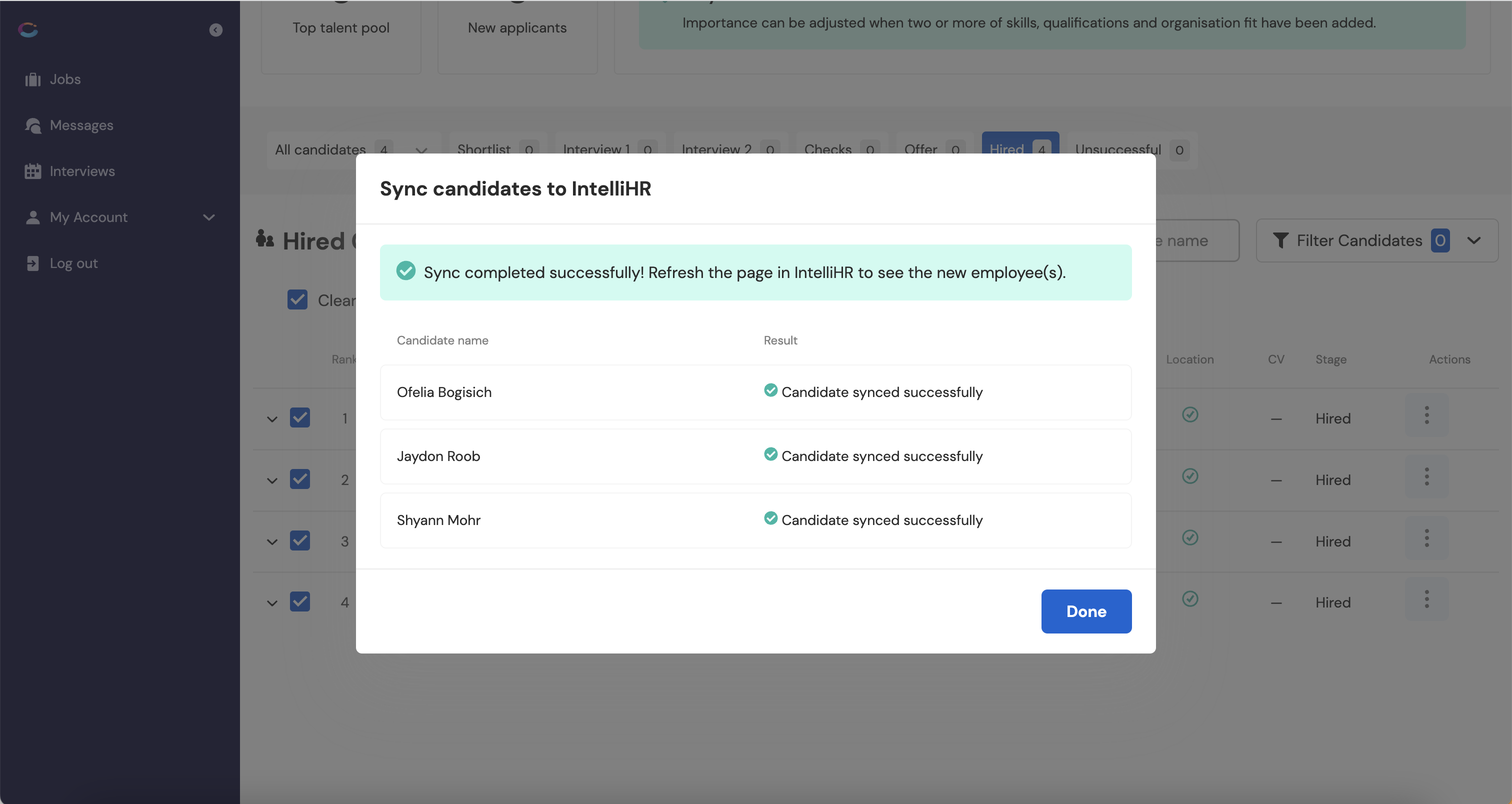Screen dimensions: 1512x804
Task: Switch to the Shortlist tab
Action: [x=497, y=149]
